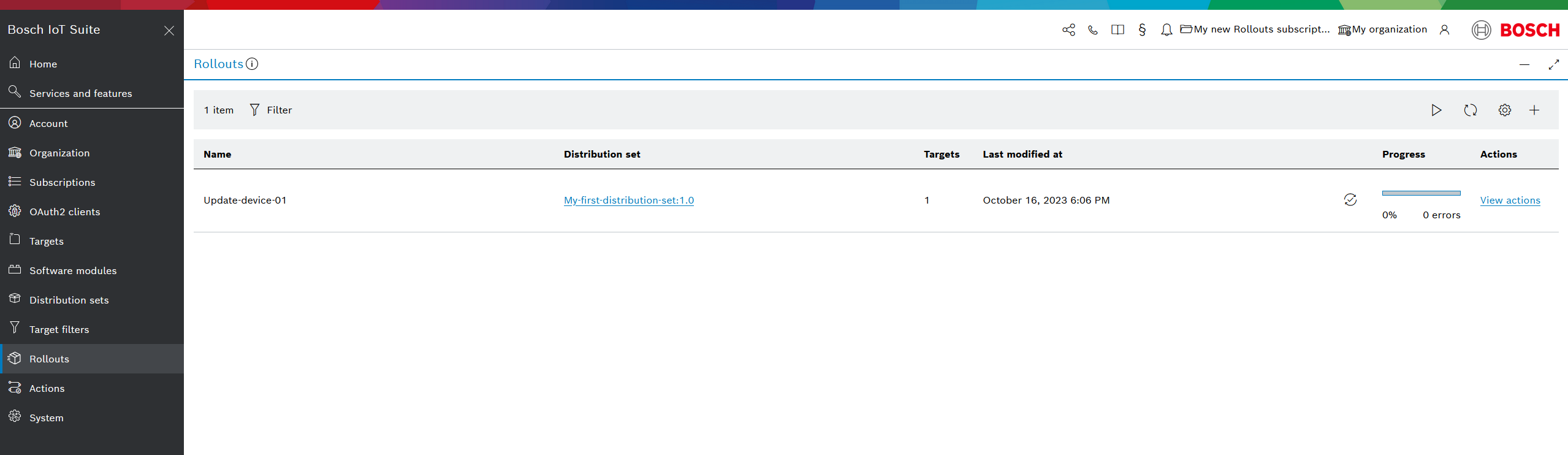Open the Filter option
This screenshot has width=1568, height=455.
pyautogui.click(x=271, y=110)
